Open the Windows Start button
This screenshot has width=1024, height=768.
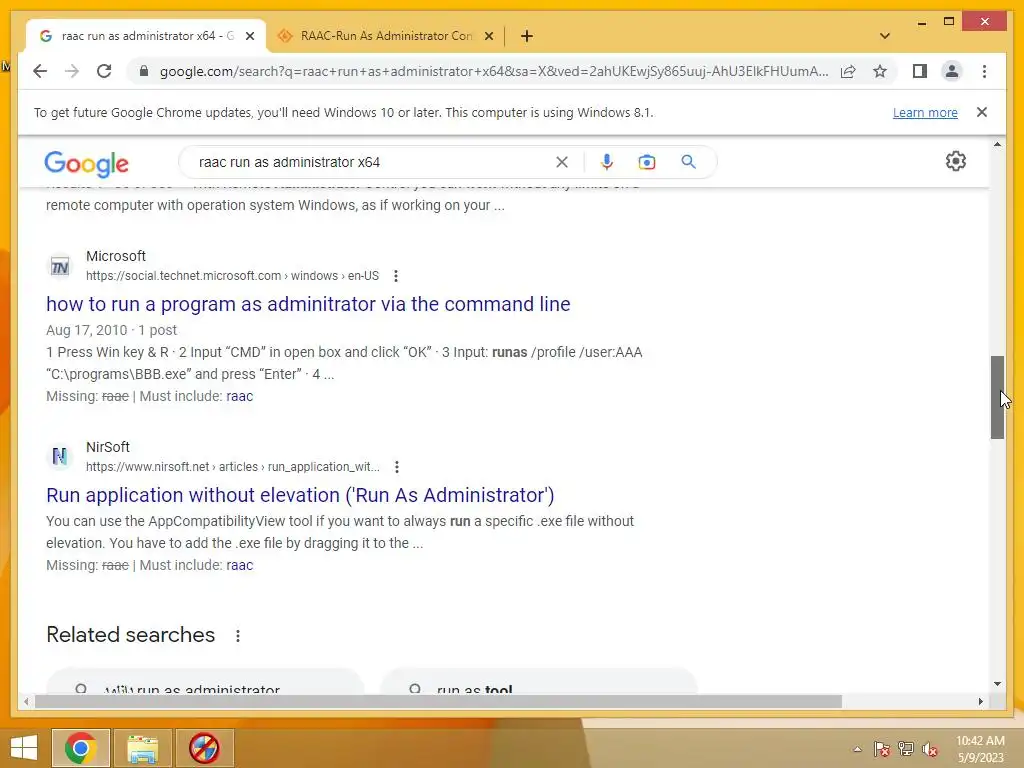[24, 748]
